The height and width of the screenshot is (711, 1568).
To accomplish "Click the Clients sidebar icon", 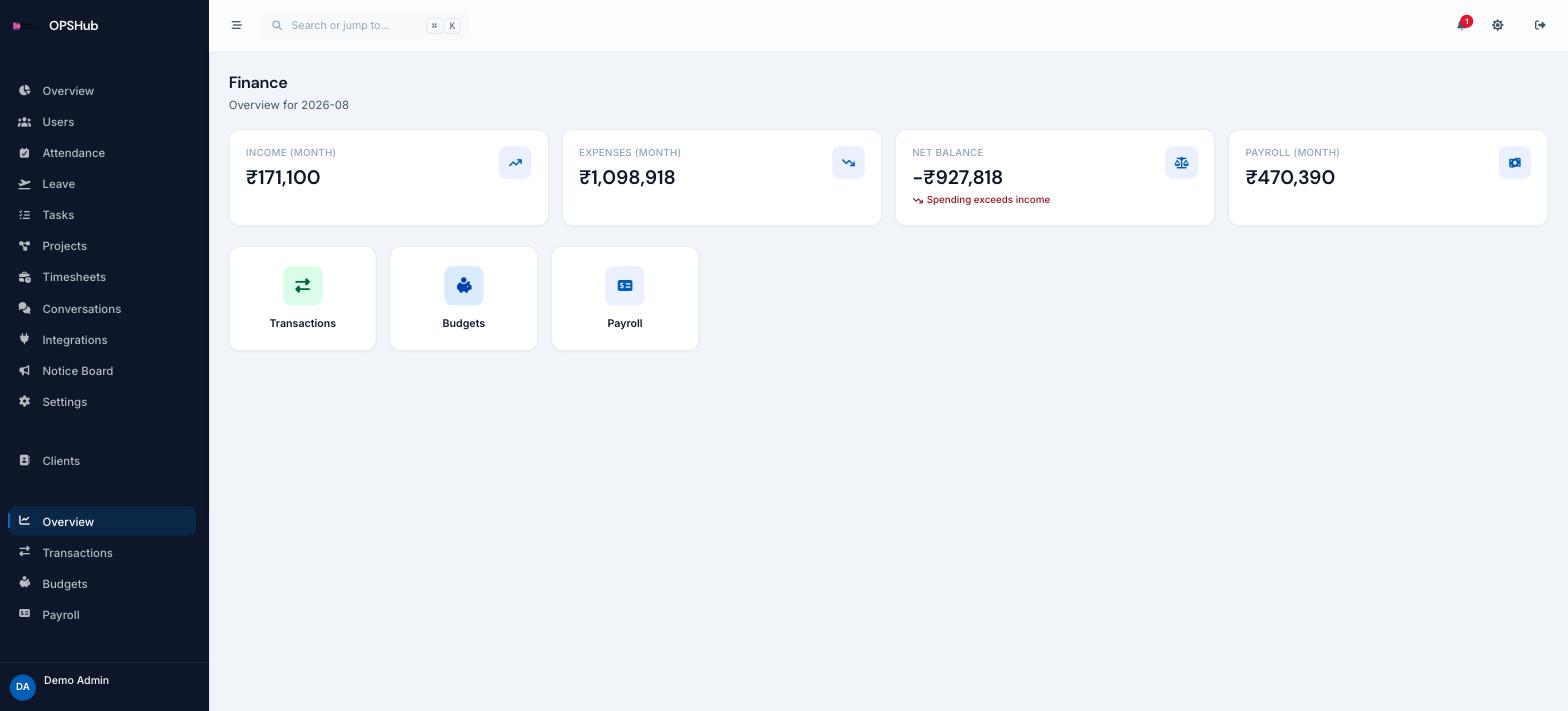I will click(x=24, y=460).
